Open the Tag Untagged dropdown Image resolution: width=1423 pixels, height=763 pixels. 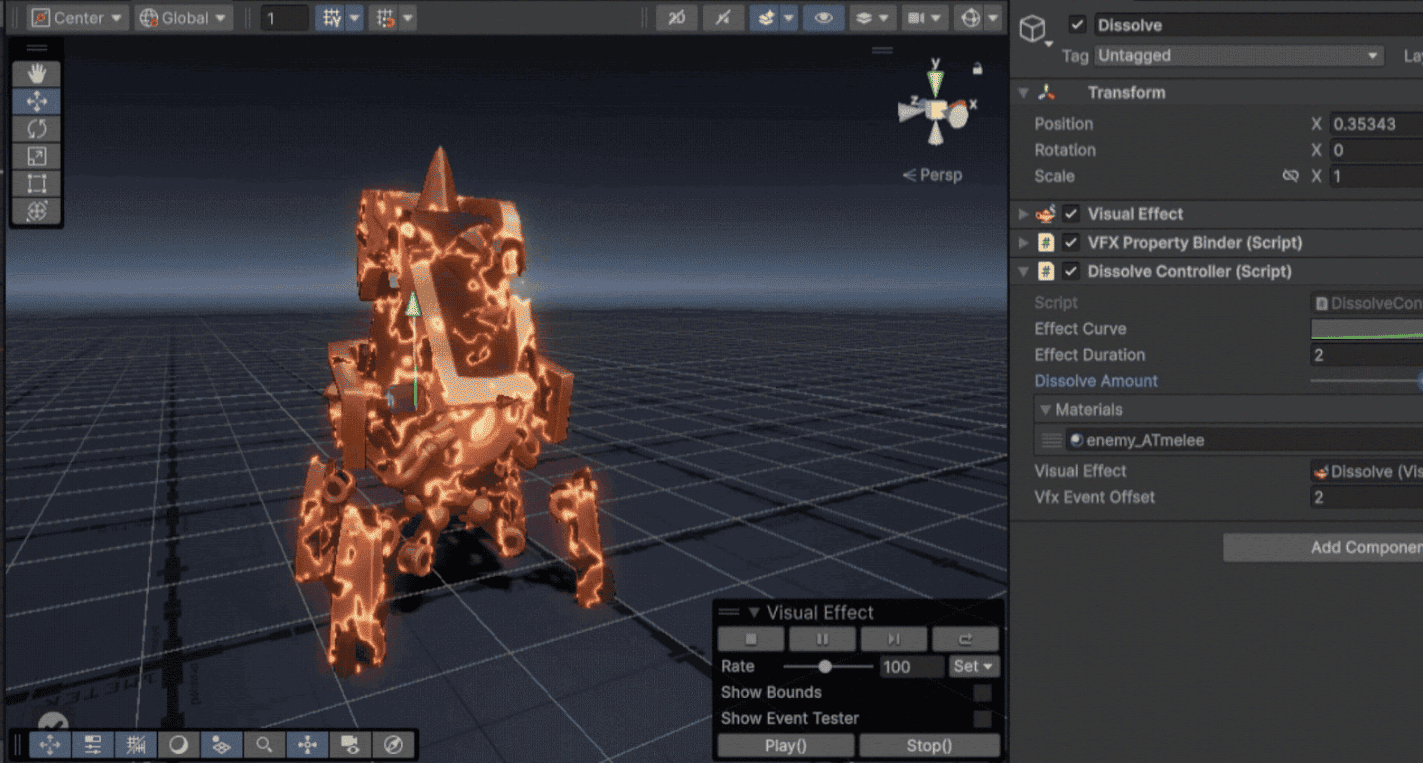click(x=1239, y=56)
